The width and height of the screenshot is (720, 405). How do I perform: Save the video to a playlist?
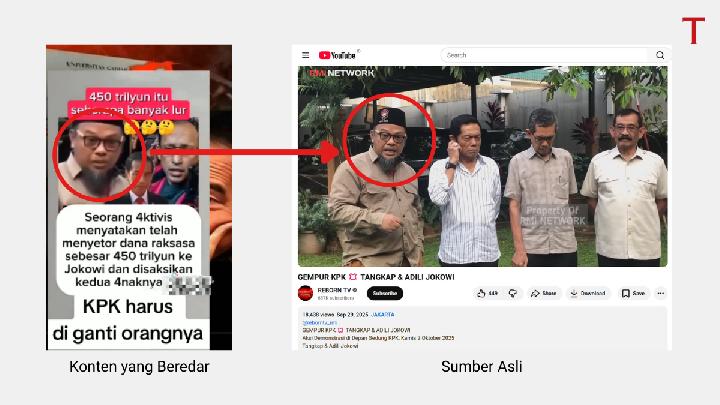(633, 293)
